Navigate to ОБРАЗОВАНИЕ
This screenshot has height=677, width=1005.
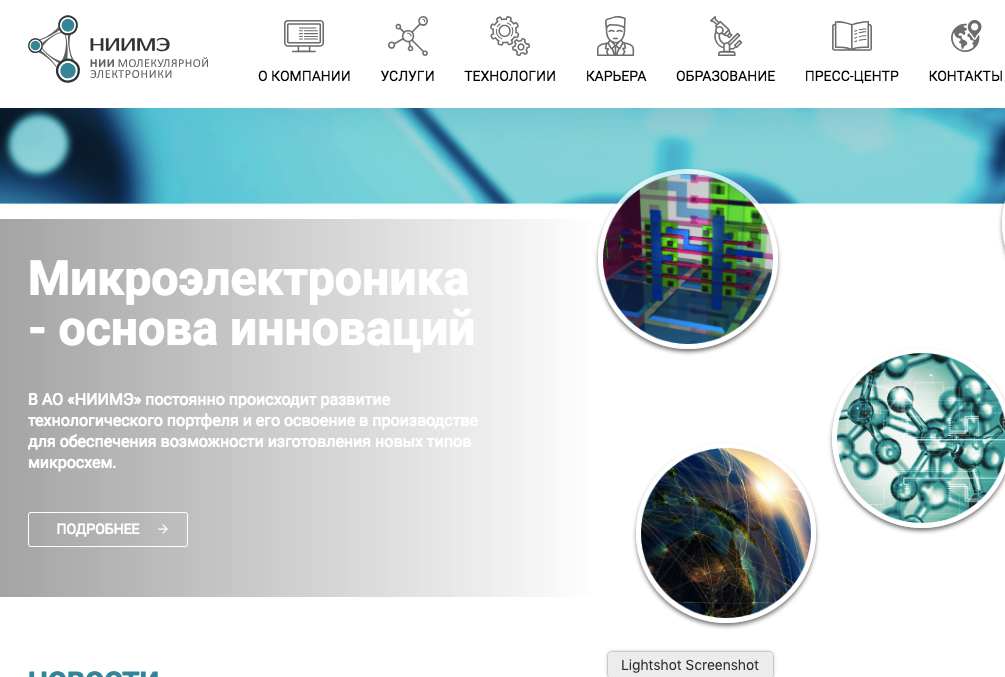[724, 75]
